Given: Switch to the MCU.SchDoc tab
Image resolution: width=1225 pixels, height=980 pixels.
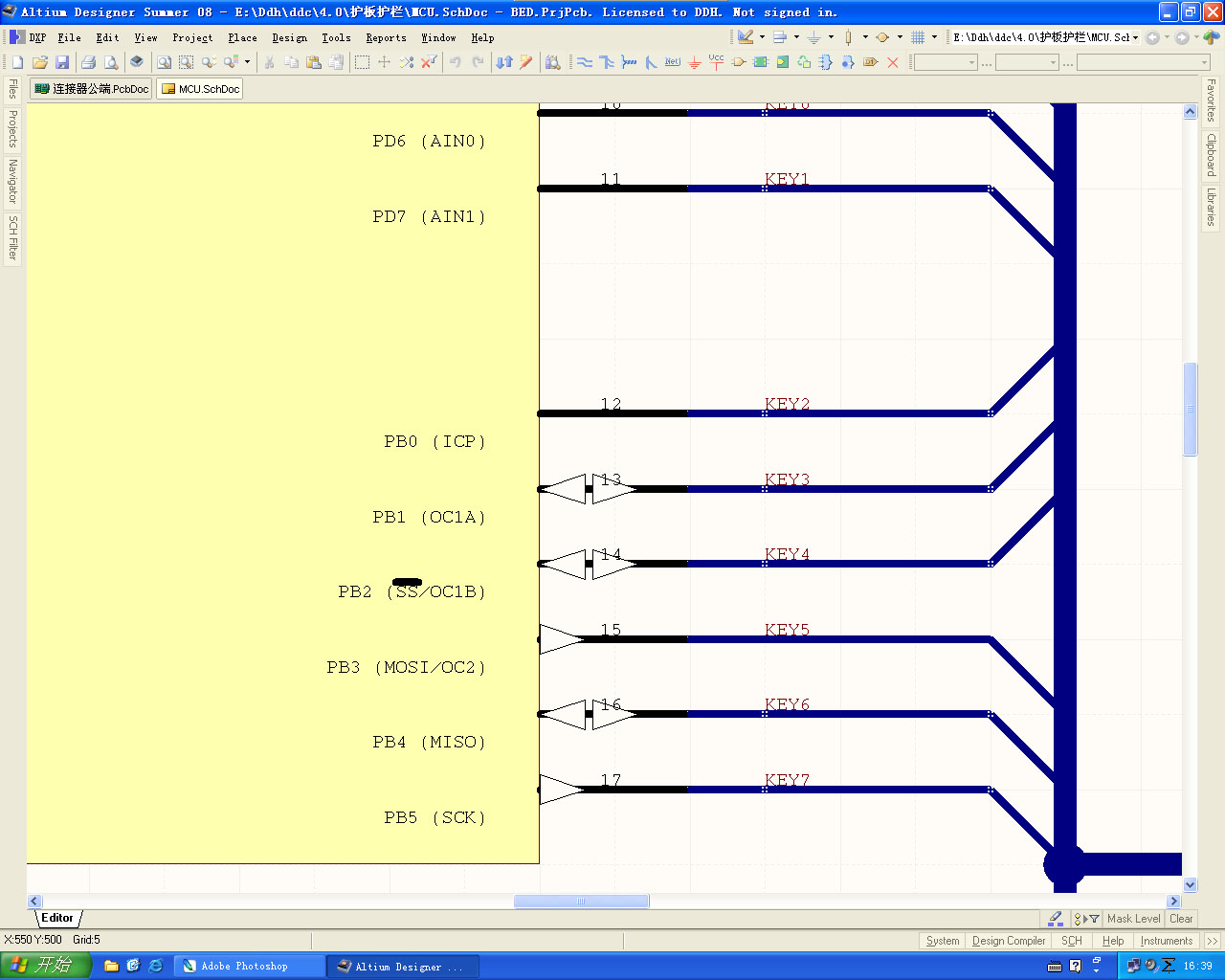Looking at the screenshot, I should click(199, 89).
